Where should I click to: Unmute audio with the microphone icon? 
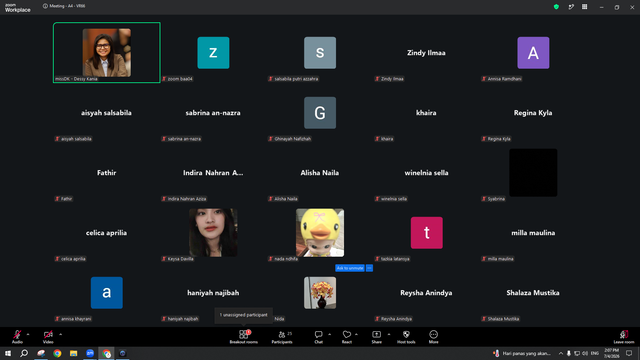[x=17, y=334]
